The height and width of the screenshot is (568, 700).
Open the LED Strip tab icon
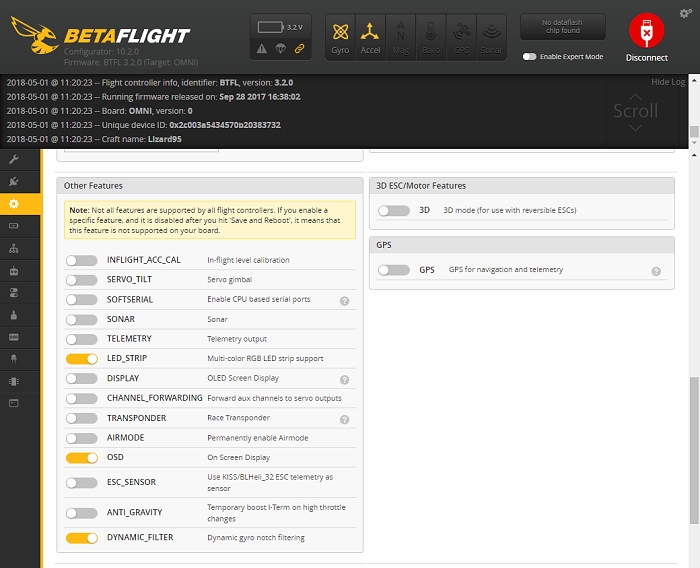tap(14, 359)
